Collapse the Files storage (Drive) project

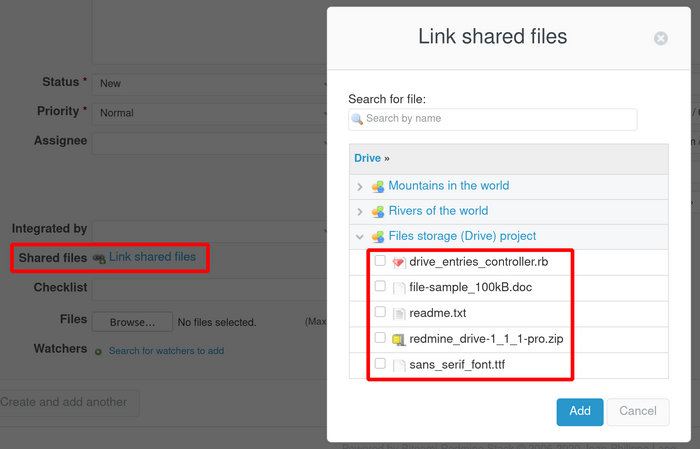tap(360, 237)
